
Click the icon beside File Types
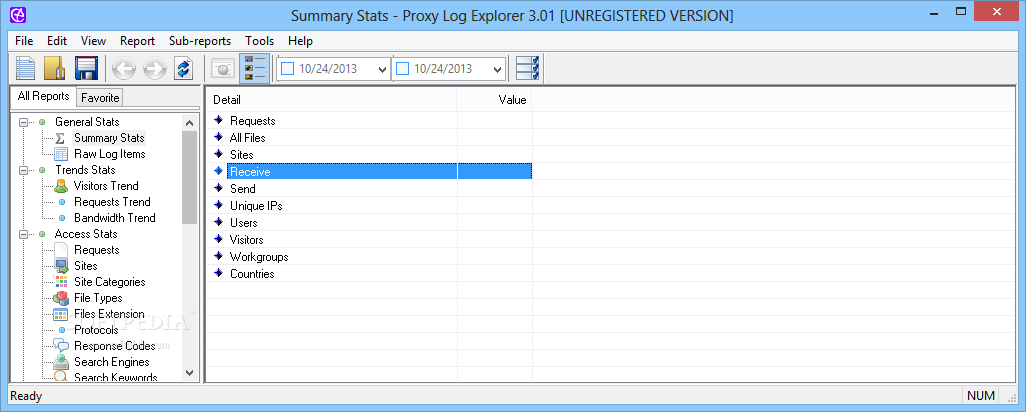[x=61, y=298]
